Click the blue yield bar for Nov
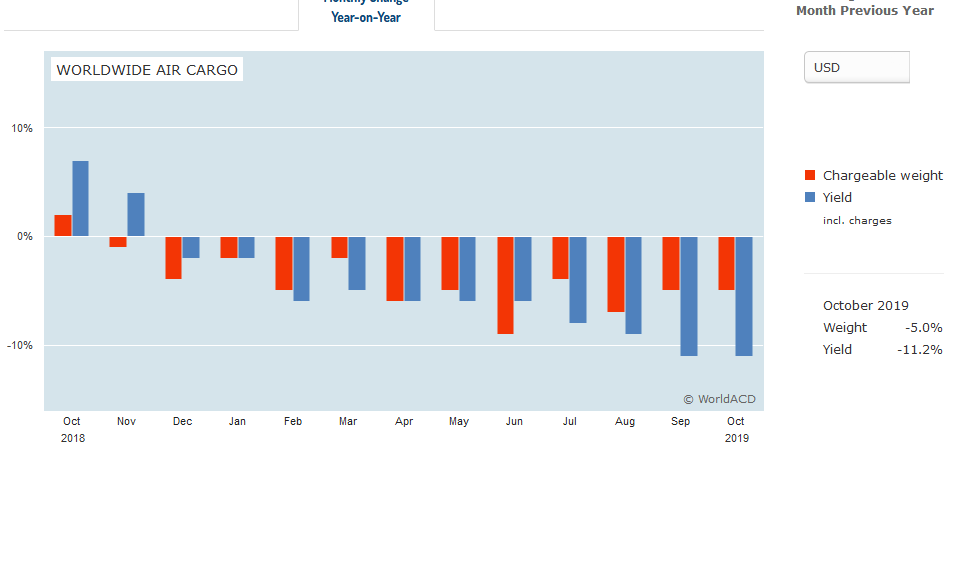This screenshot has width=960, height=570. [x=136, y=214]
